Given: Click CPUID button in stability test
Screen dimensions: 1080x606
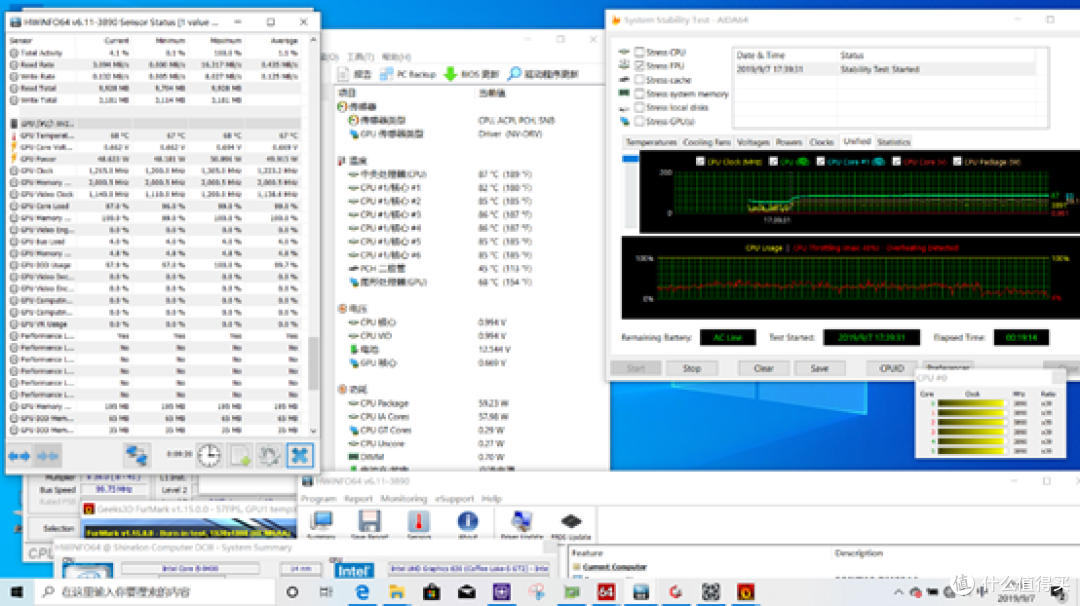Looking at the screenshot, I should 891,368.
